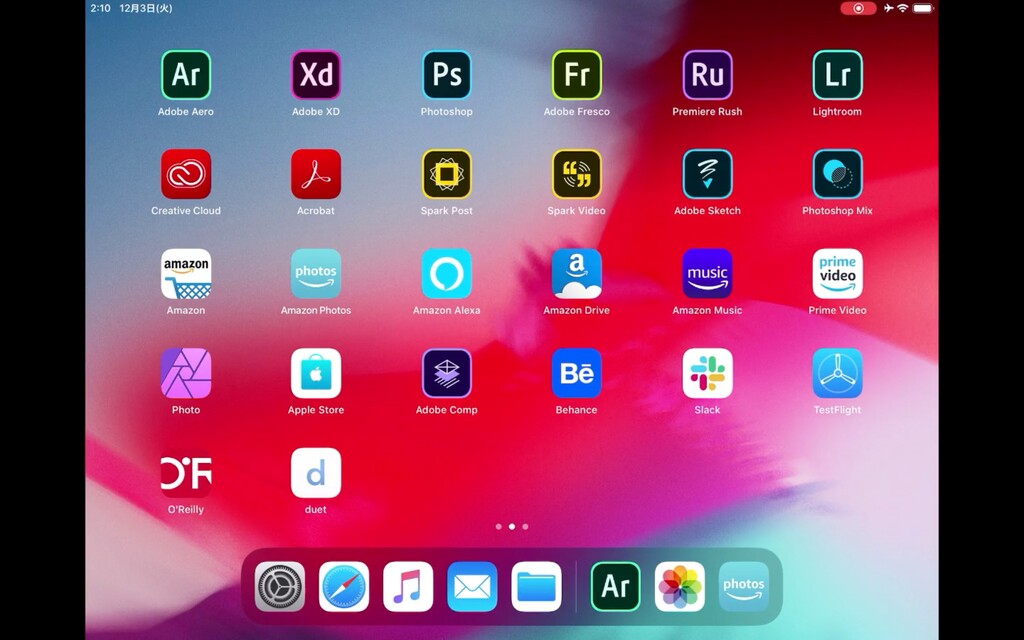Launch Prime Video
Viewport: 1024px width, 640px height.
pos(837,274)
